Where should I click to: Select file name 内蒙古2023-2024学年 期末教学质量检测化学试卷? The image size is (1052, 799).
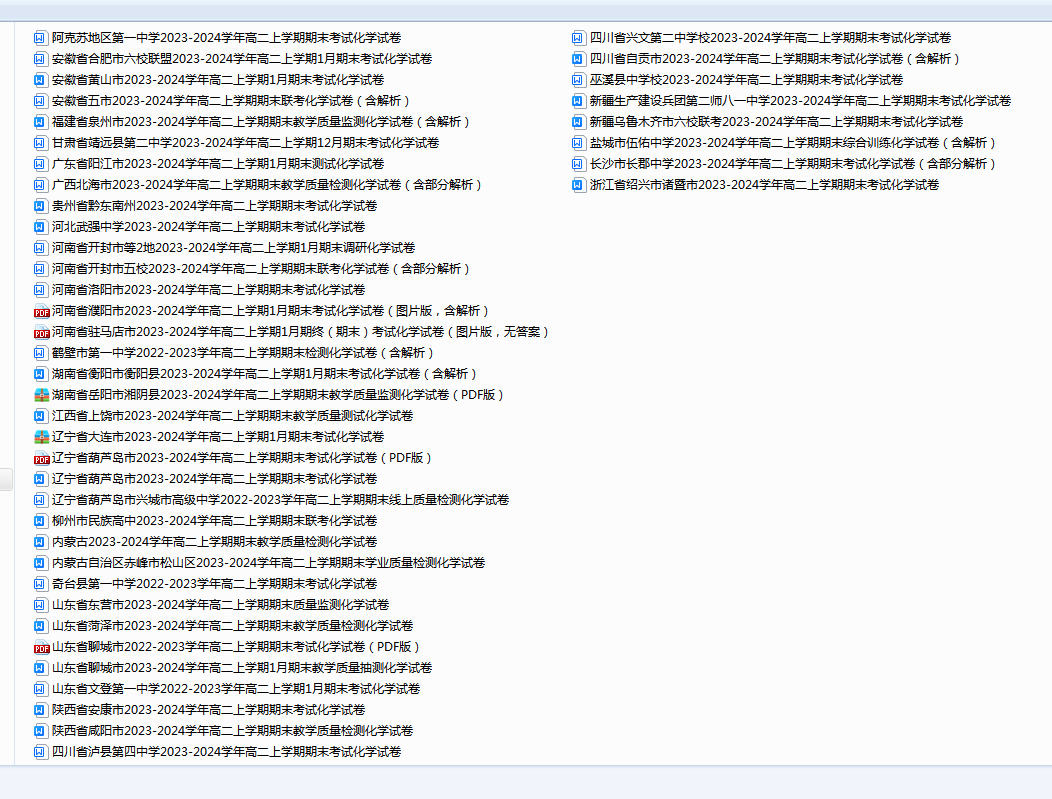click(x=215, y=541)
